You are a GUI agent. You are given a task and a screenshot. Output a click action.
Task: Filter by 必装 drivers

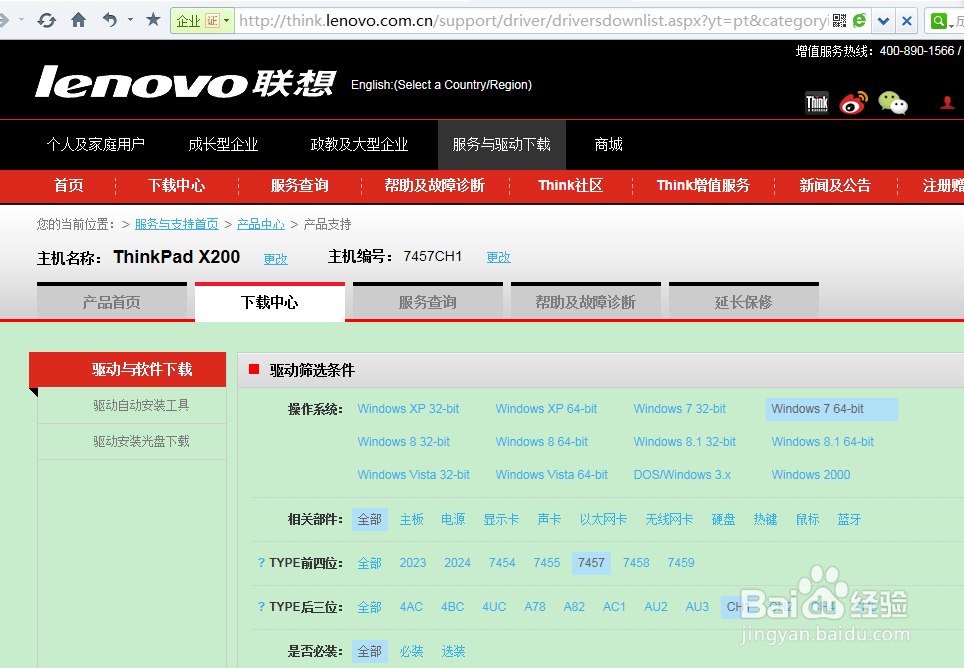point(412,651)
